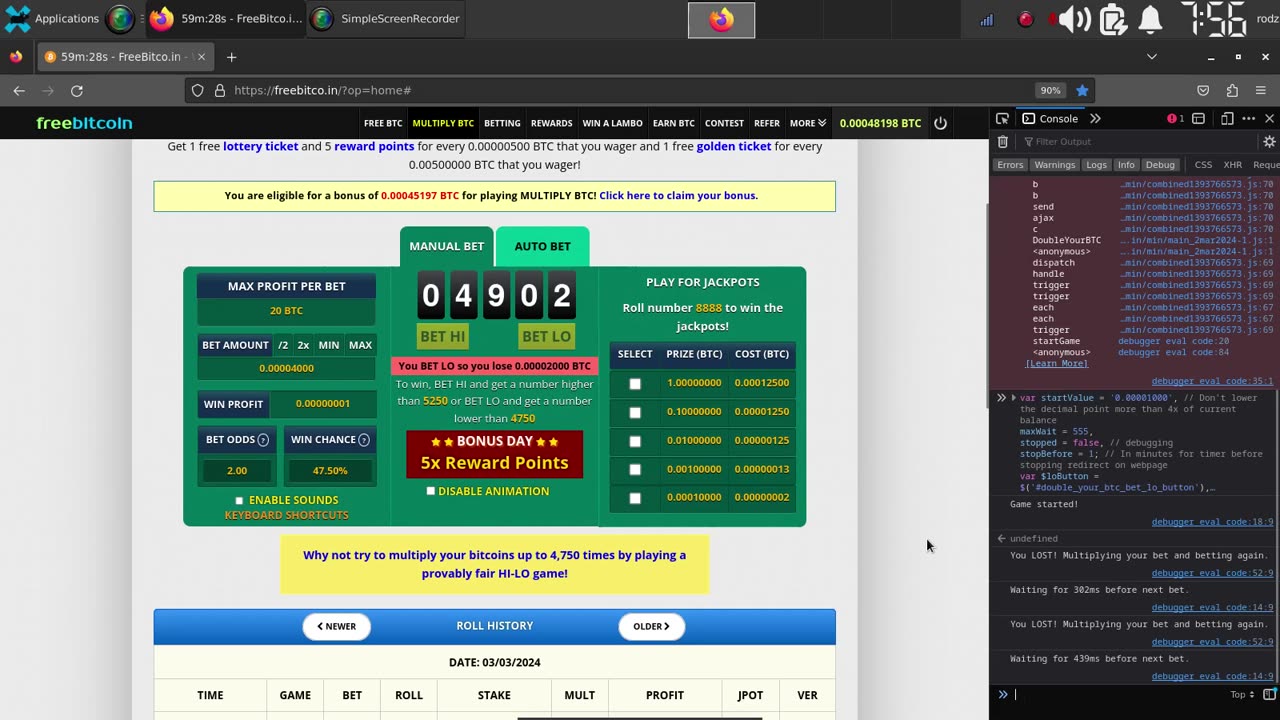Viewport: 1280px width, 720px height.
Task: Click red record indicator tray icon
Action: (x=1025, y=19)
